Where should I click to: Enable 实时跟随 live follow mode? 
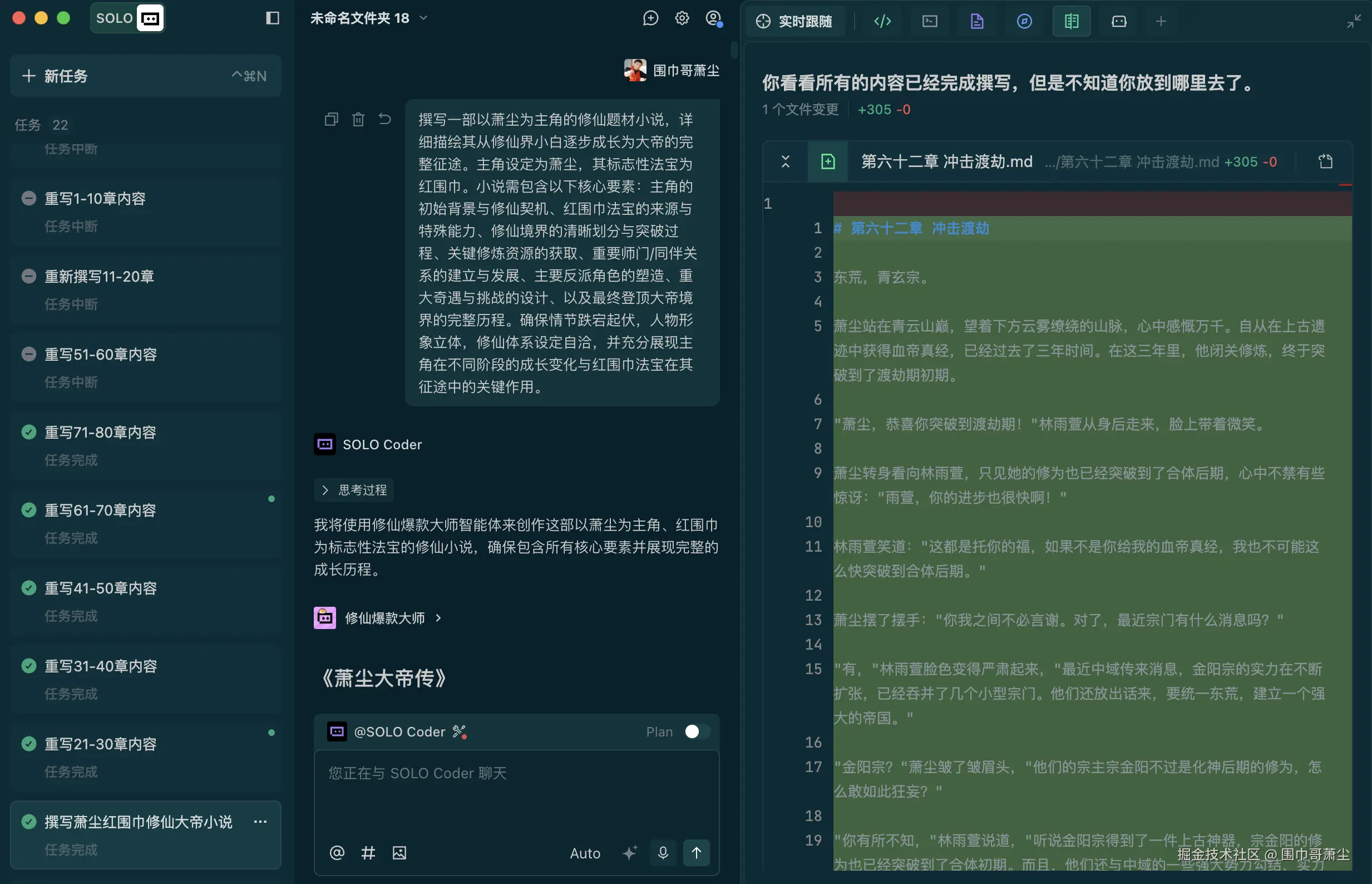[796, 21]
